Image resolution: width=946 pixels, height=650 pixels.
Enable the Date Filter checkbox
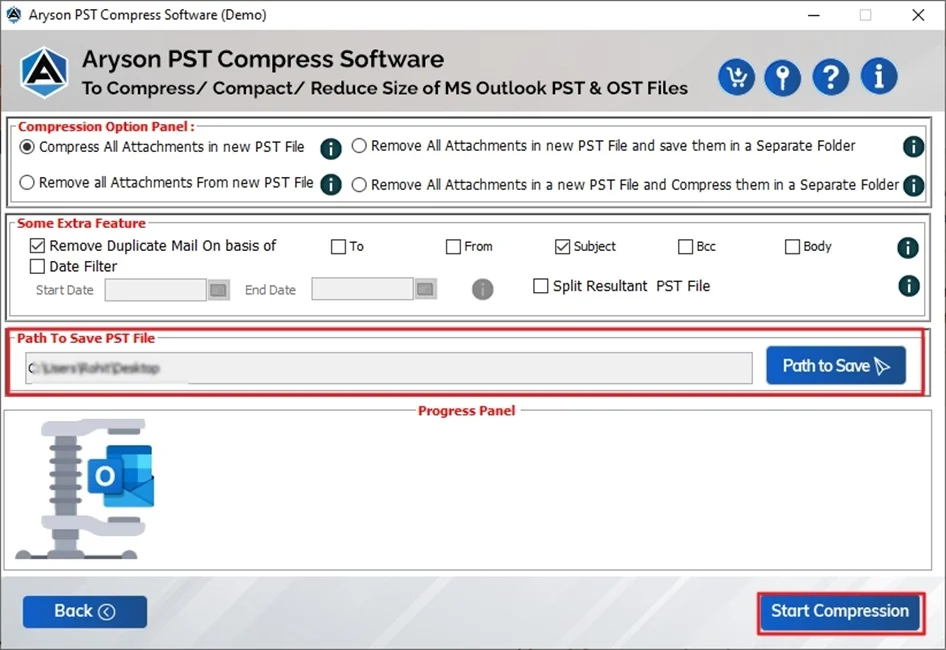click(x=37, y=266)
